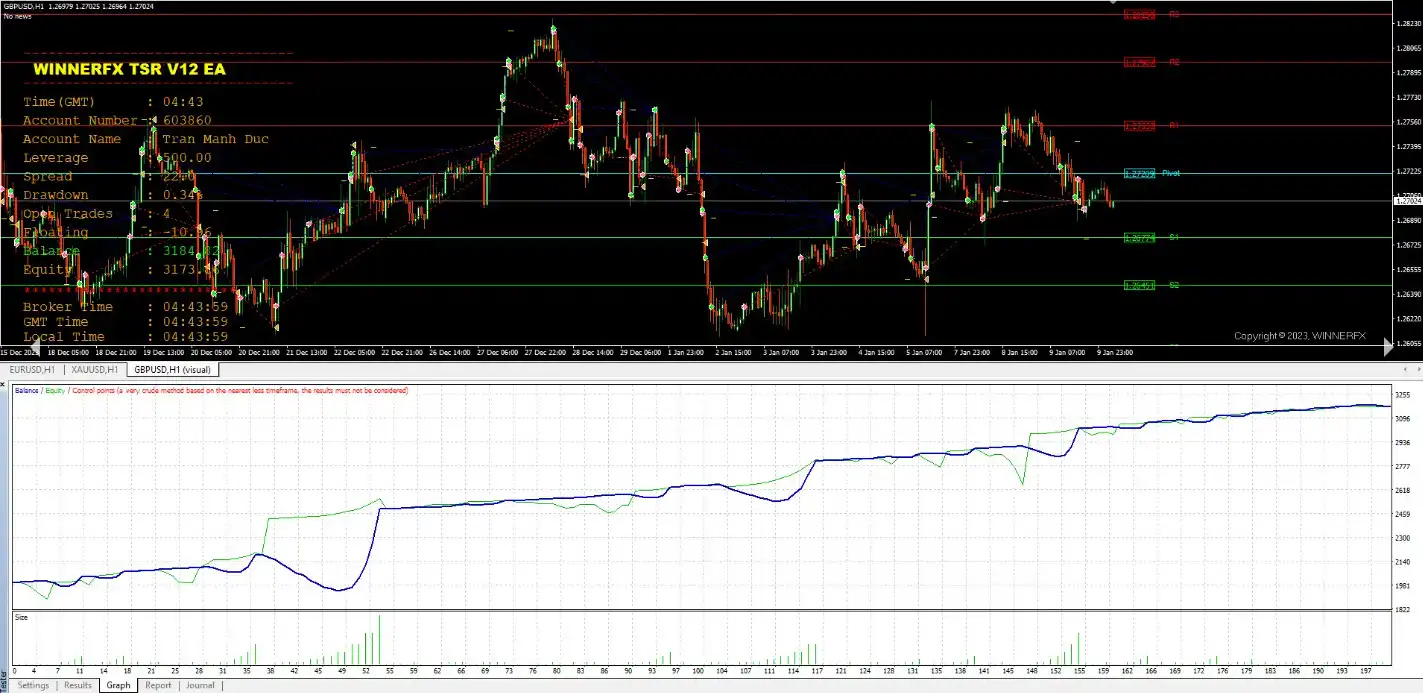Select the cyan Pivot level label
The height and width of the screenshot is (693, 1423).
pos(1170,173)
